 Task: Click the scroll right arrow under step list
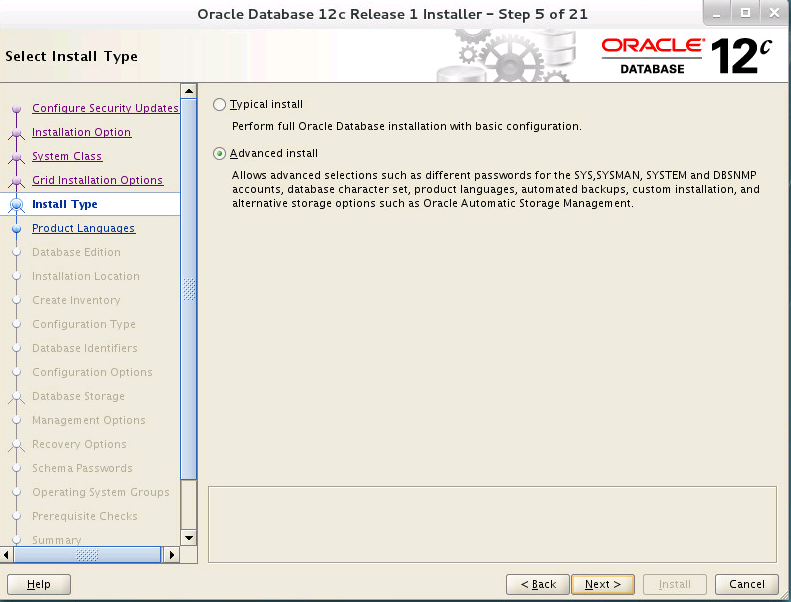[172, 555]
